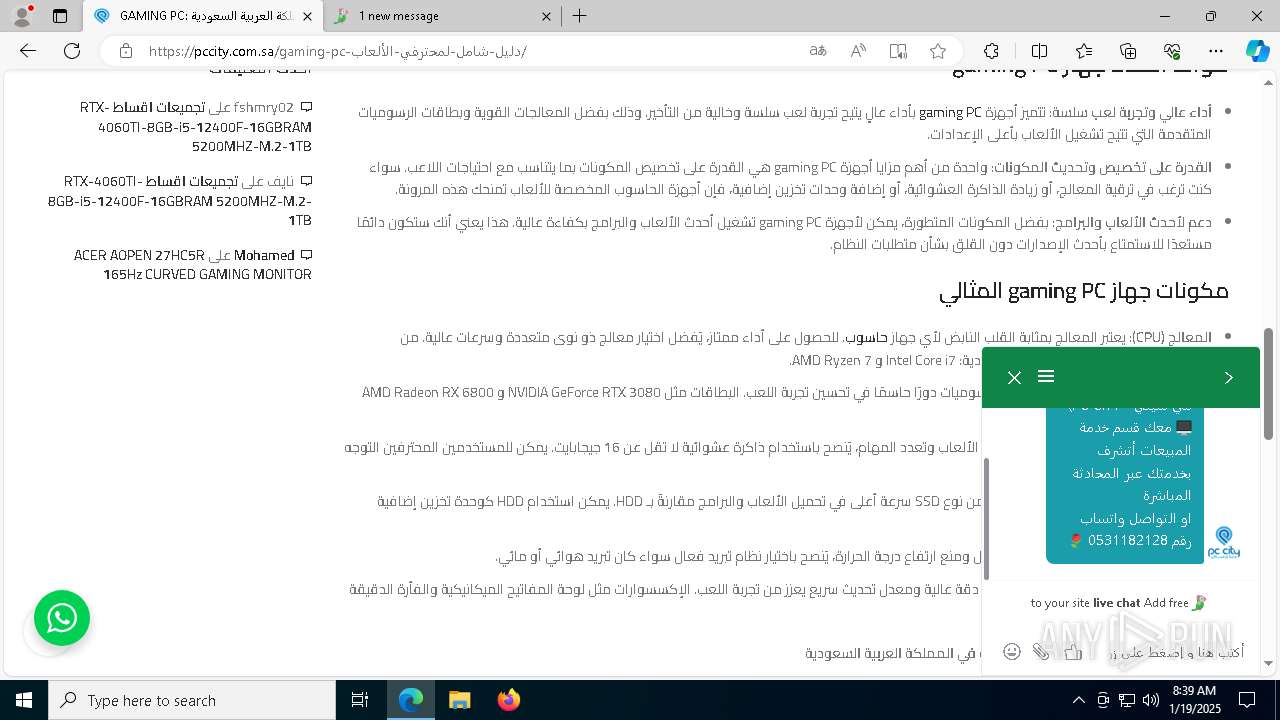Start Read aloud
Viewport: 1280px width, 720px height.
858,51
